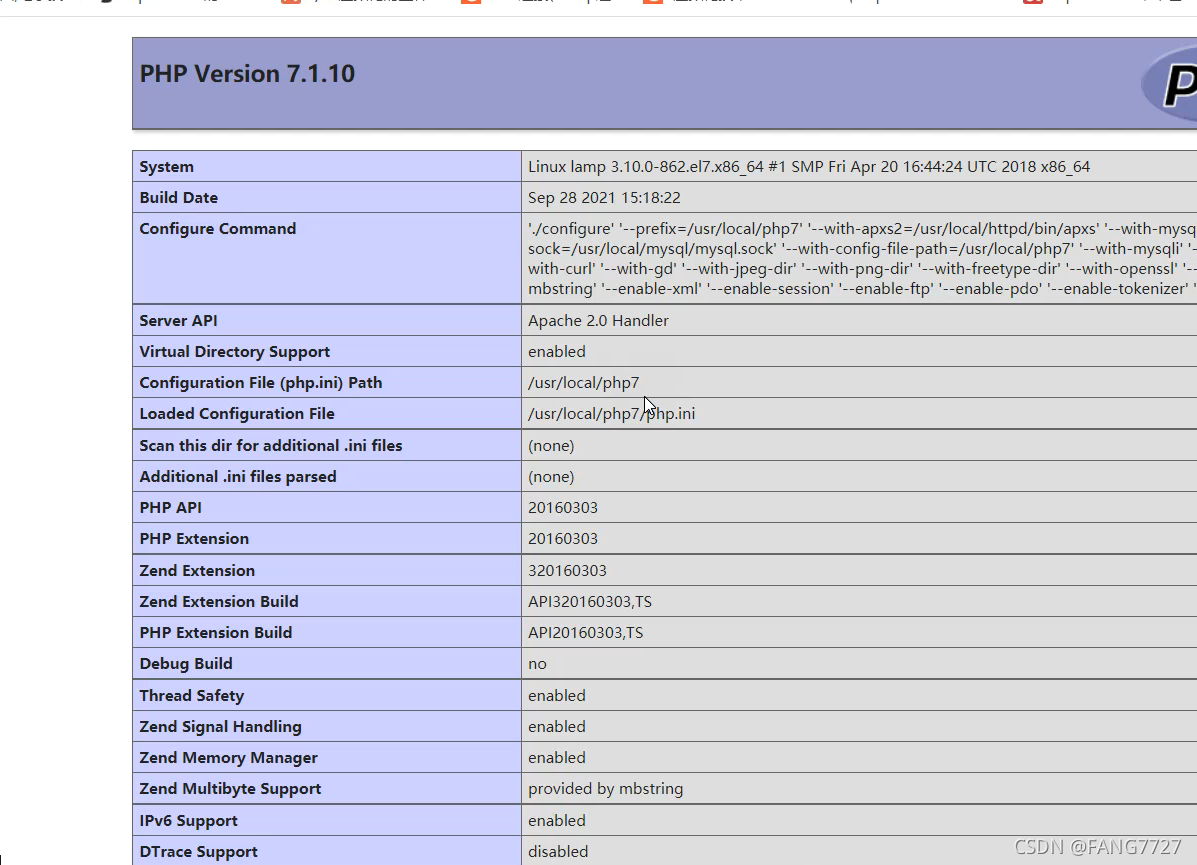Image resolution: width=1197 pixels, height=865 pixels.
Task: Select the 'Thread Safety' label
Action: 192,696
